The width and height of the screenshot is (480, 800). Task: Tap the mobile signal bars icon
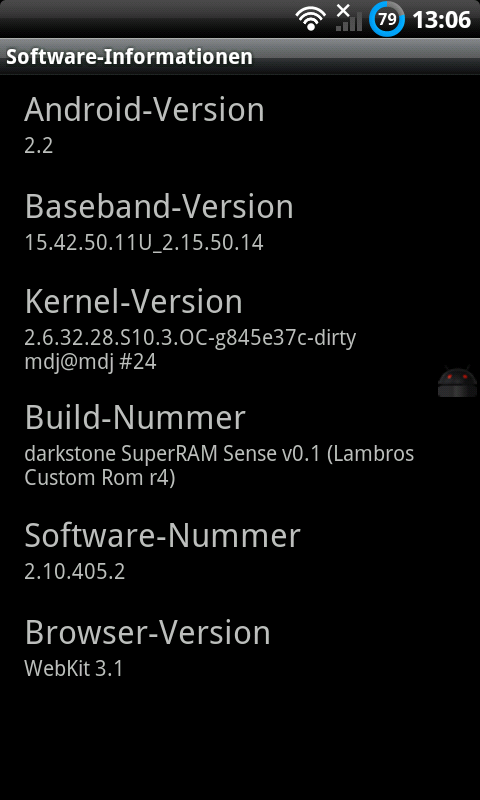349,18
